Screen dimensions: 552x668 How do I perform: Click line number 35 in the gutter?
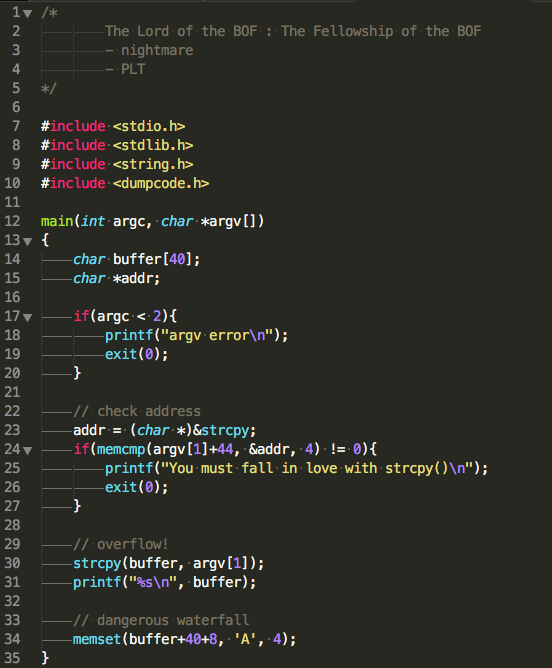tap(12, 658)
